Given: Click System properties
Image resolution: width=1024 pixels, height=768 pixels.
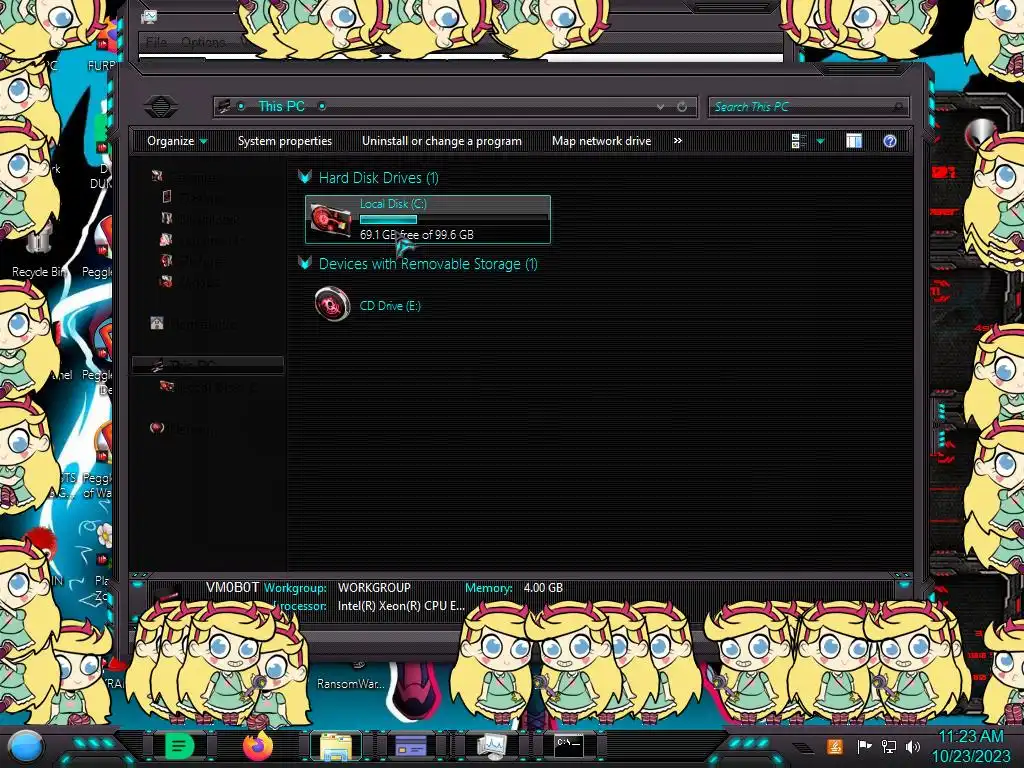Looking at the screenshot, I should click(x=285, y=141).
